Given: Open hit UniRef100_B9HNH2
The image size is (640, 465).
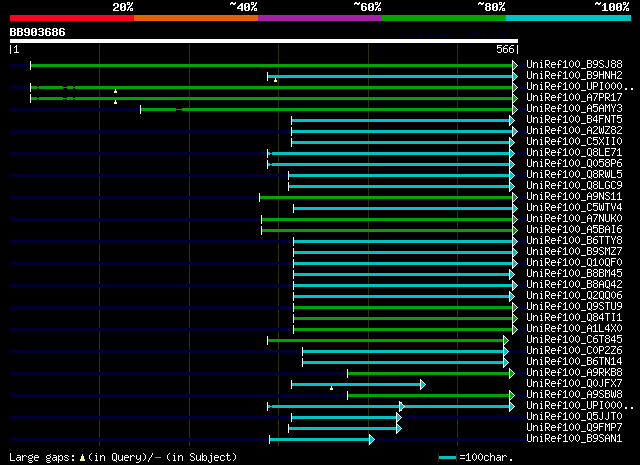Looking at the screenshot, I should (574, 76).
